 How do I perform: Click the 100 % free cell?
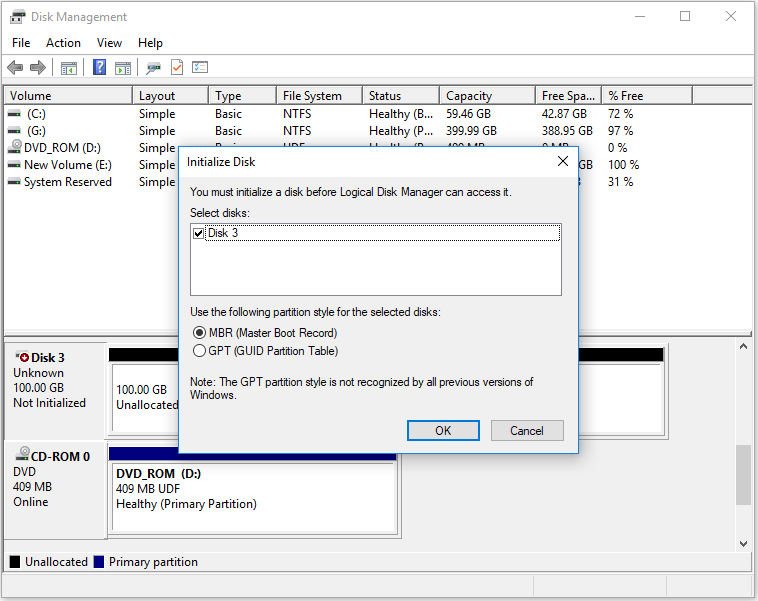pyautogui.click(x=624, y=165)
